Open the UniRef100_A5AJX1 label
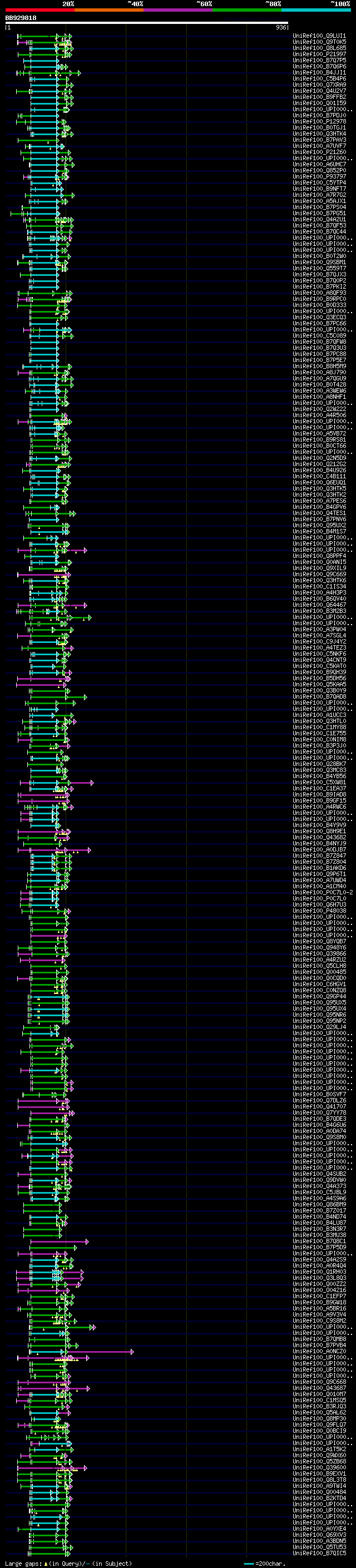The image size is (356, 1568). point(319,201)
